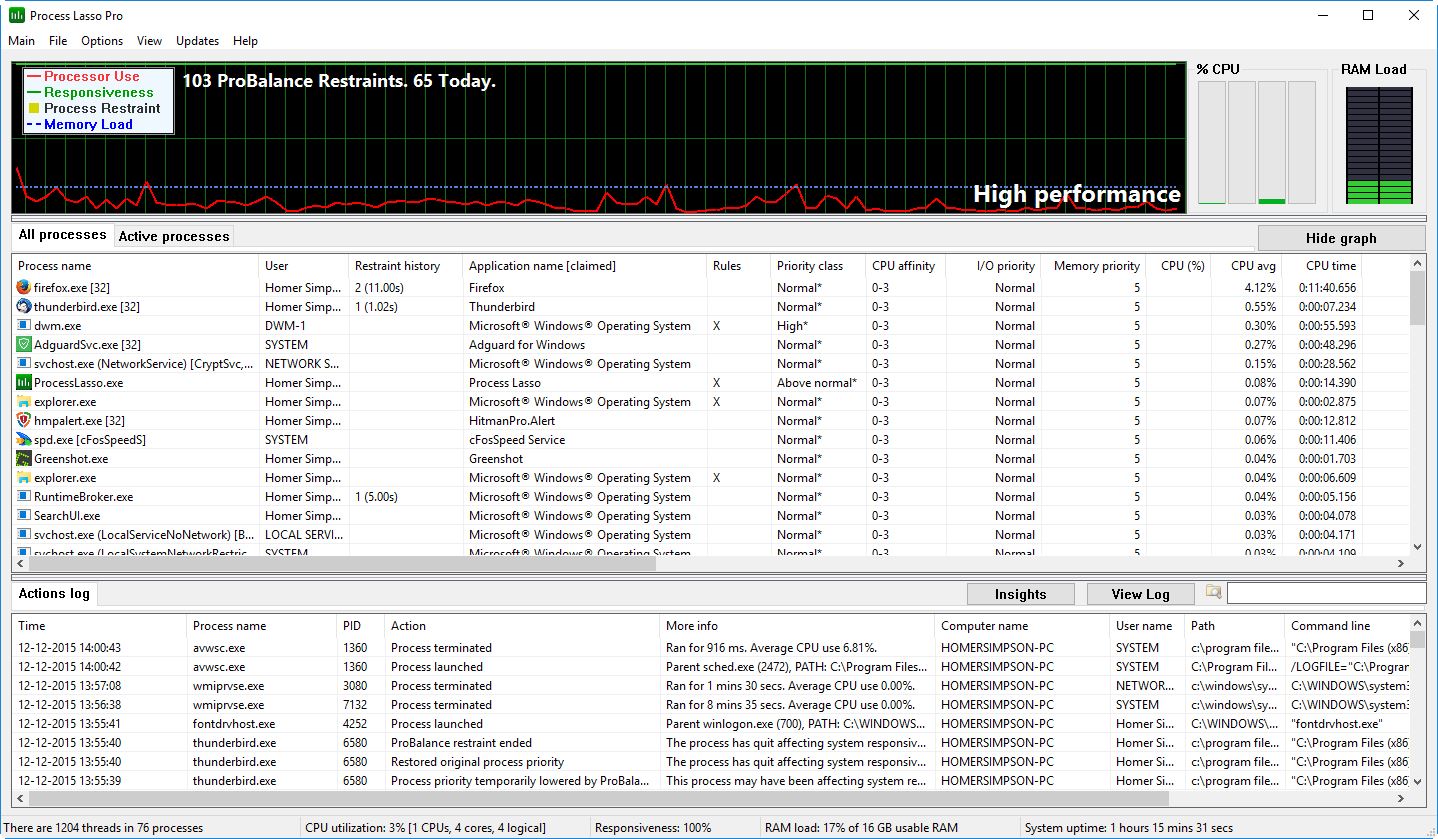The height and width of the screenshot is (839, 1438).
Task: Click the hmpalert.exe HitmanPro icon
Action: (x=24, y=421)
